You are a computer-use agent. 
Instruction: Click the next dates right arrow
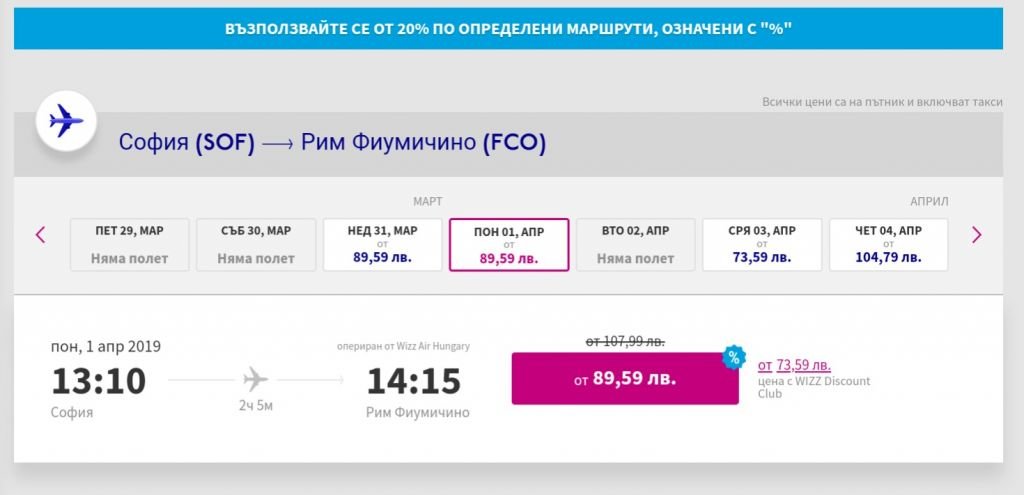click(977, 235)
